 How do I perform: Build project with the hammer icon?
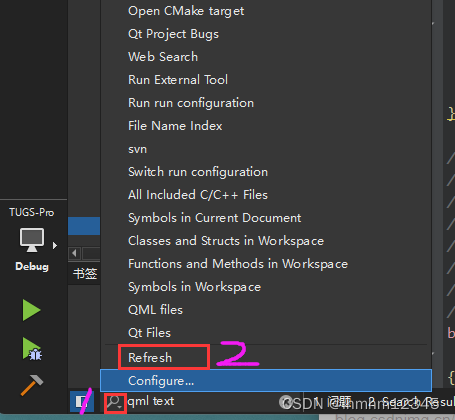point(32,385)
